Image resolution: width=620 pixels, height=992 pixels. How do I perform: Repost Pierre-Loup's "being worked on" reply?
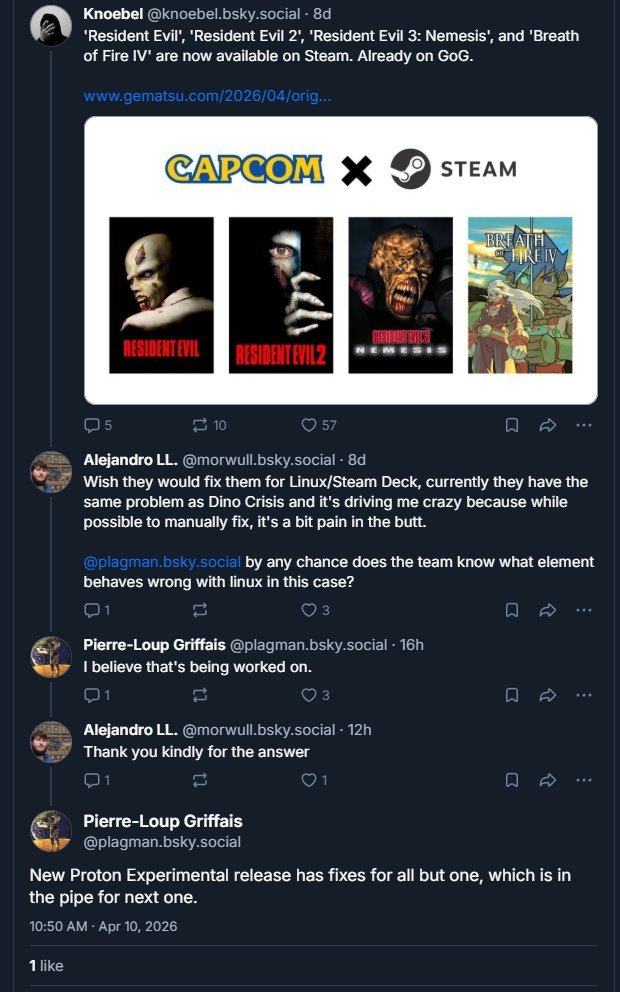[200, 694]
